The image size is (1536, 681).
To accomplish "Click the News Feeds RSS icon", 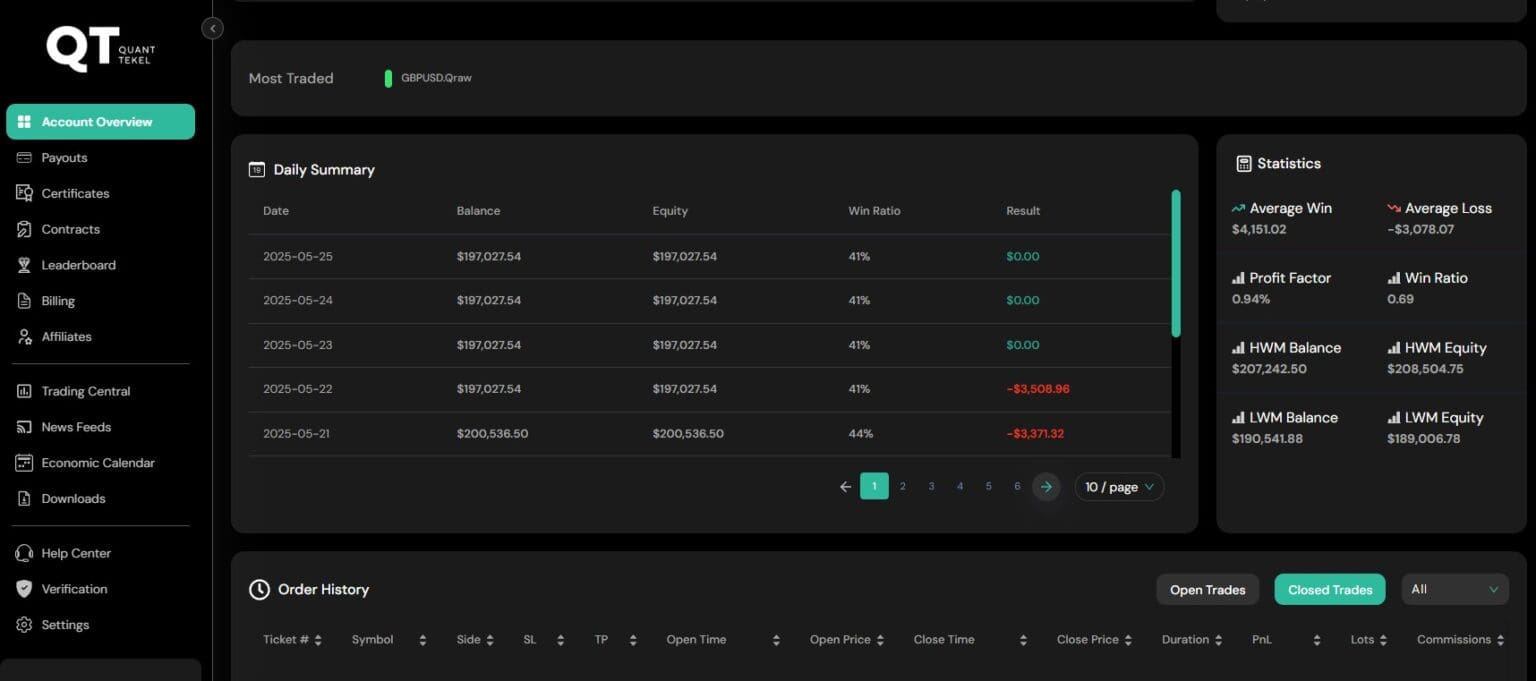I will pos(24,427).
